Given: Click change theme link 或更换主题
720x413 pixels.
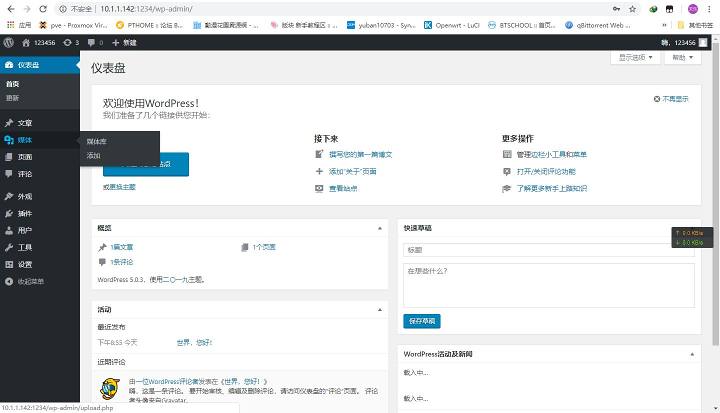Looking at the screenshot, I should point(119,187).
